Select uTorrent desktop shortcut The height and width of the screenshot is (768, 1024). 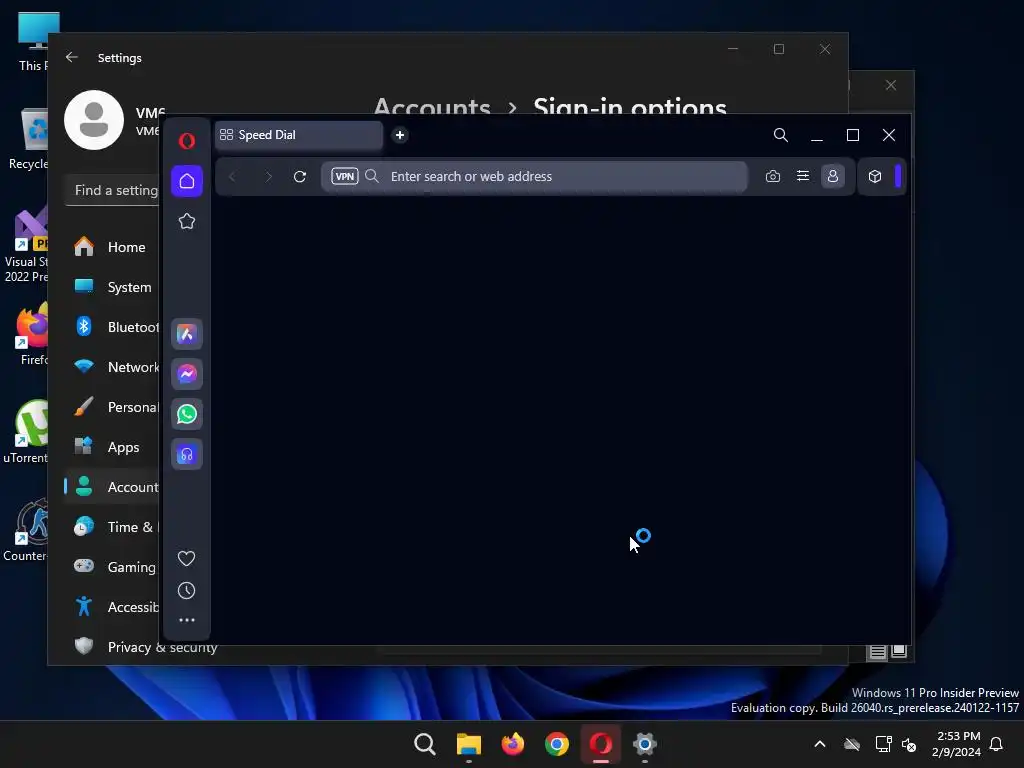click(x=25, y=432)
